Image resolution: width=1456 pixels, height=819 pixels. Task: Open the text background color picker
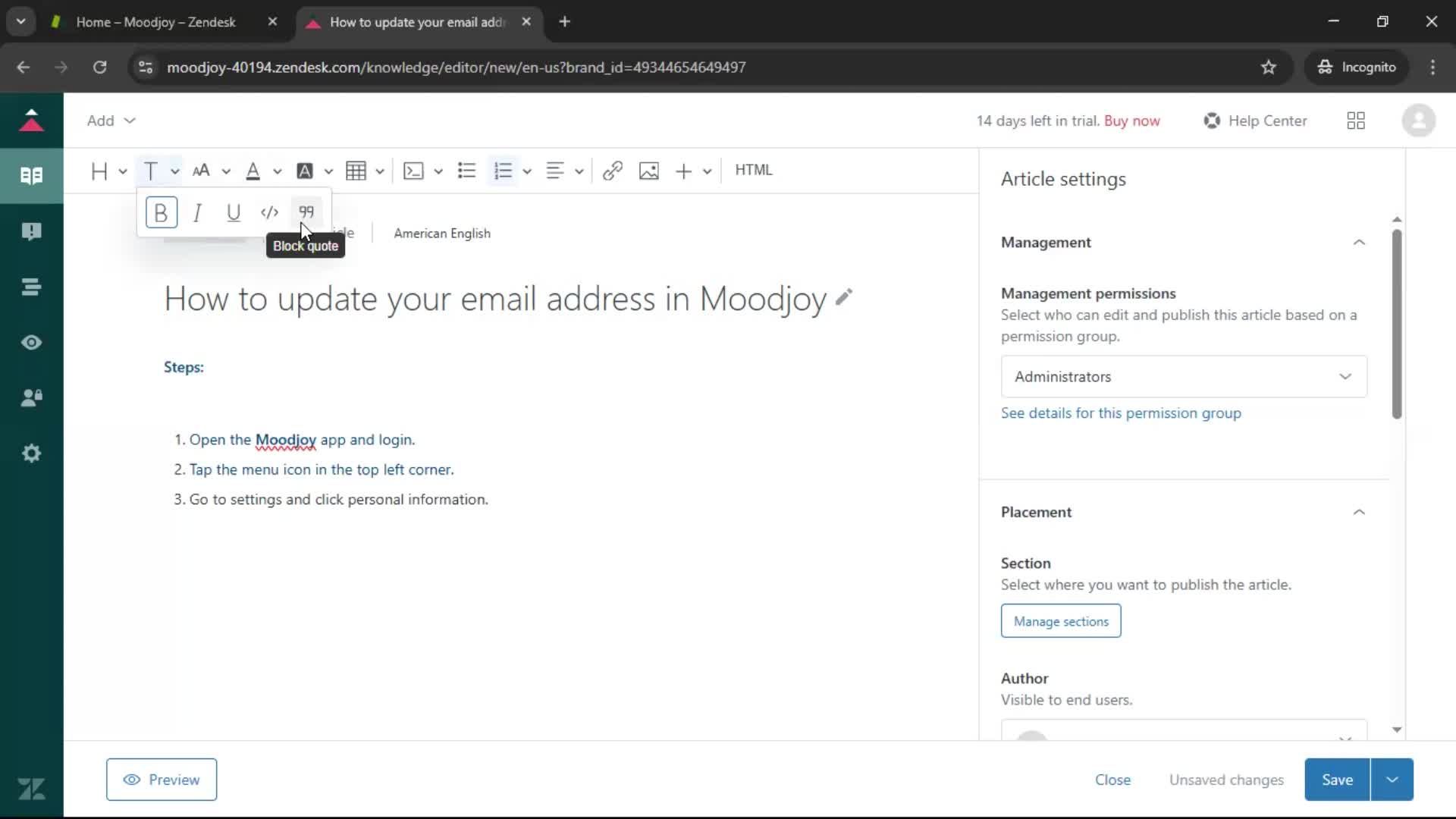(x=305, y=171)
